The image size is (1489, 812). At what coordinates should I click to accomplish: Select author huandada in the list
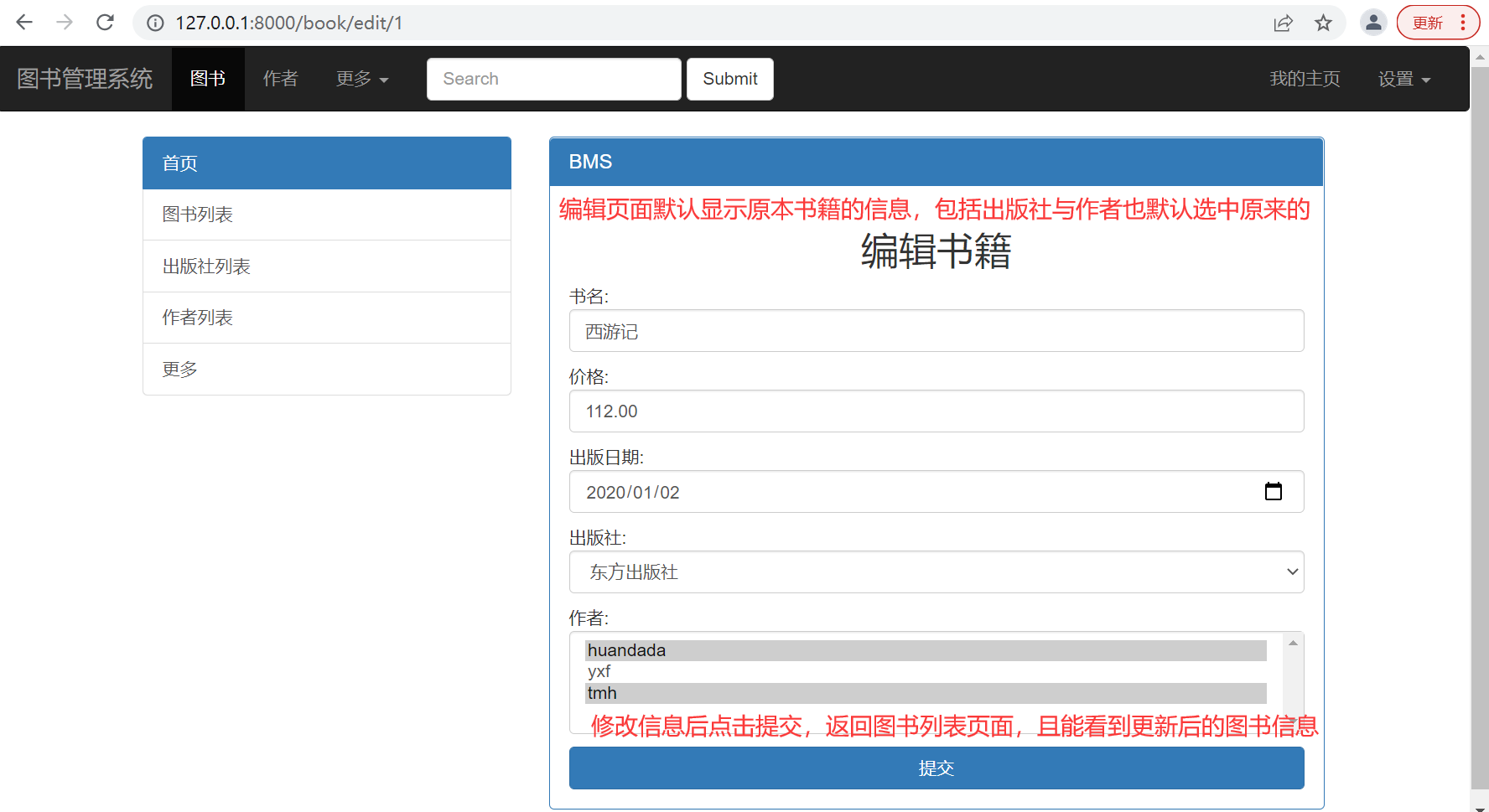tap(926, 650)
